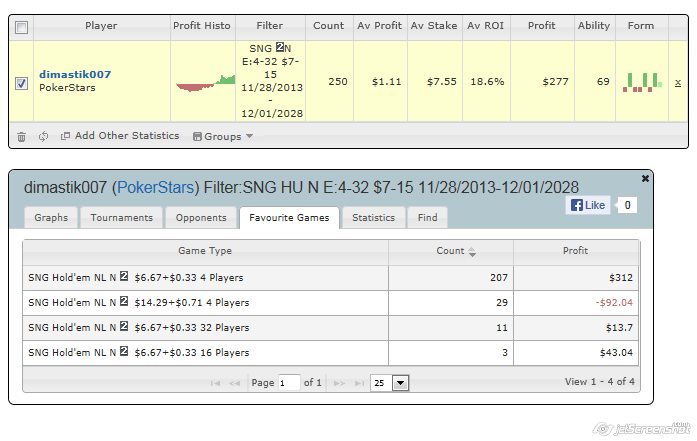Sort by Game Type column header
This screenshot has width=697, height=441.
205,251
